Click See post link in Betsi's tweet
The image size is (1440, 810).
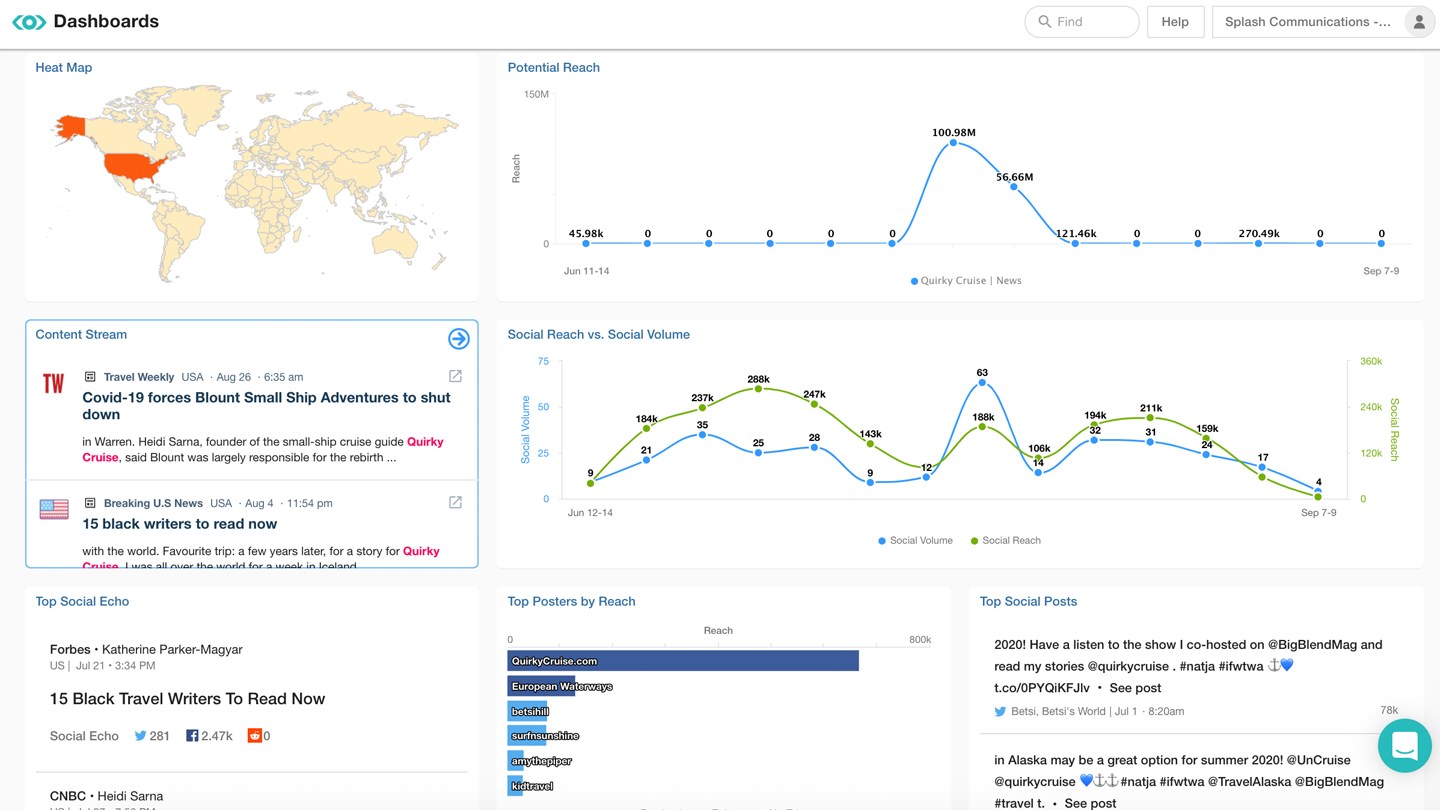coord(1135,688)
